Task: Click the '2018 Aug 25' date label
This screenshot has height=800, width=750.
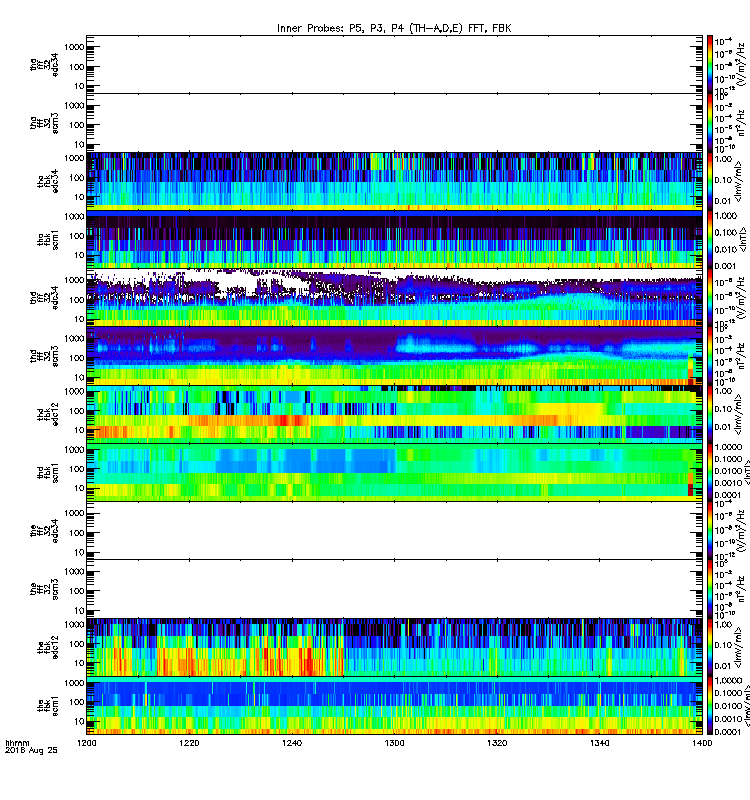Action: click(x=31, y=751)
